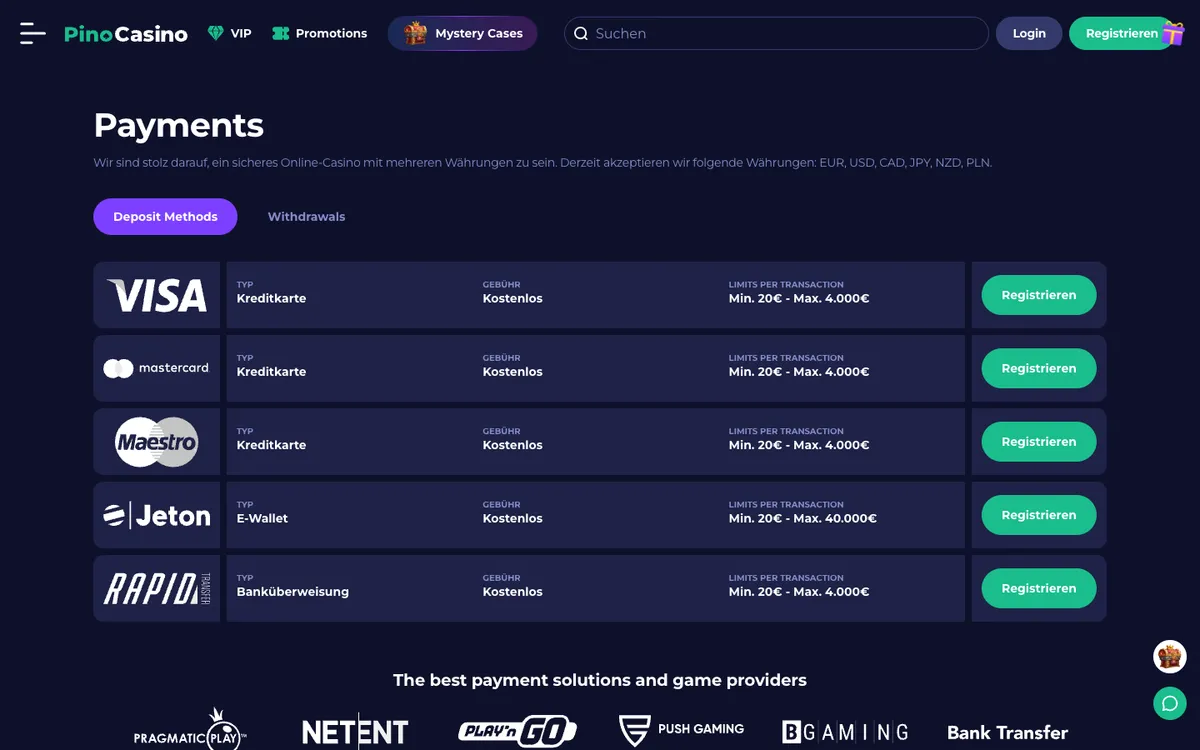Click the Rapid Transfer logo
The height and width of the screenshot is (750, 1200).
click(157, 588)
